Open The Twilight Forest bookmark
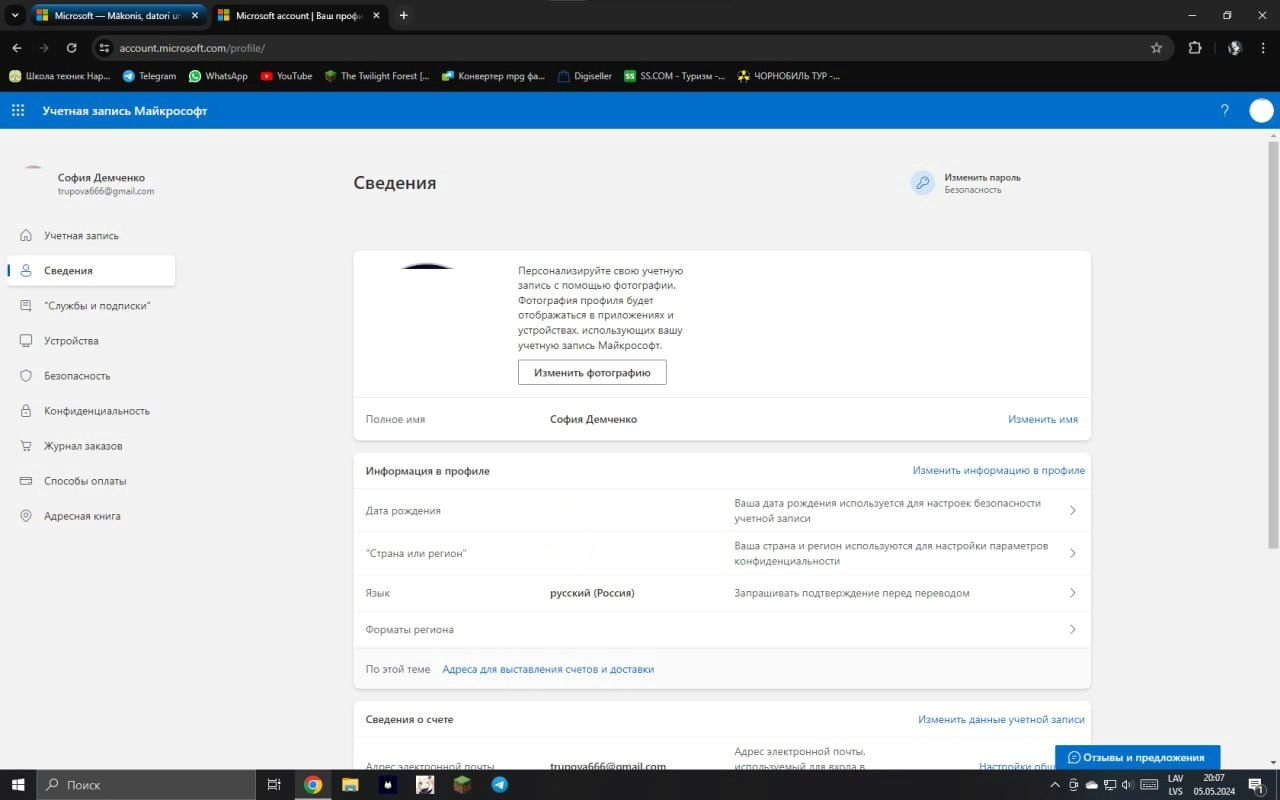The width and height of the screenshot is (1280, 800). pos(377,76)
